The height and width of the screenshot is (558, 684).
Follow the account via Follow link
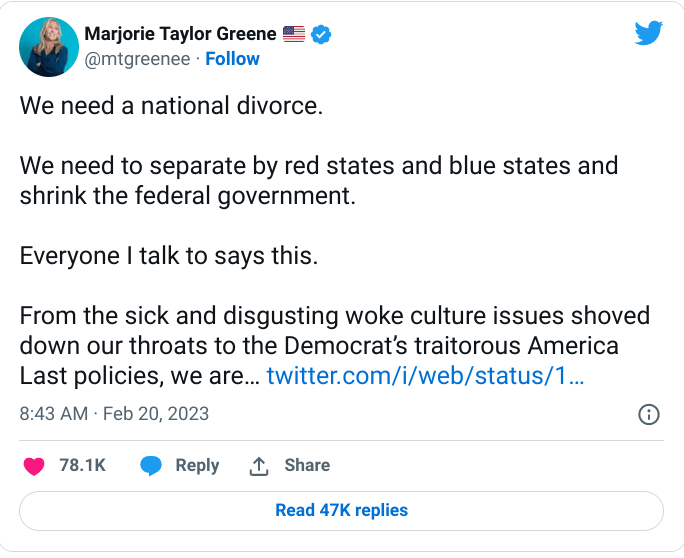coord(232,59)
